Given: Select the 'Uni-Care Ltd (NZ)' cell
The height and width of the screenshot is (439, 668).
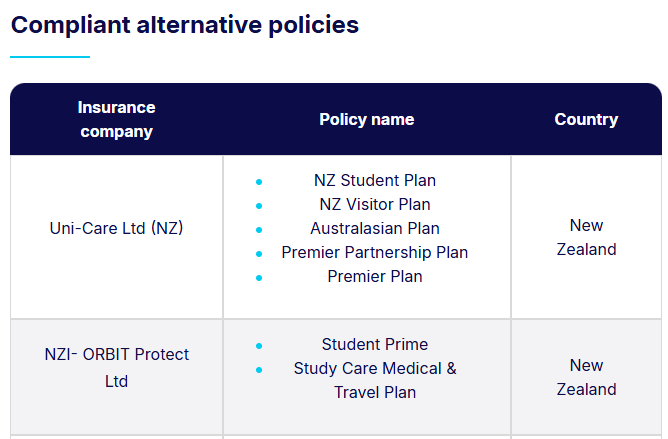Looking at the screenshot, I should tap(116, 228).
